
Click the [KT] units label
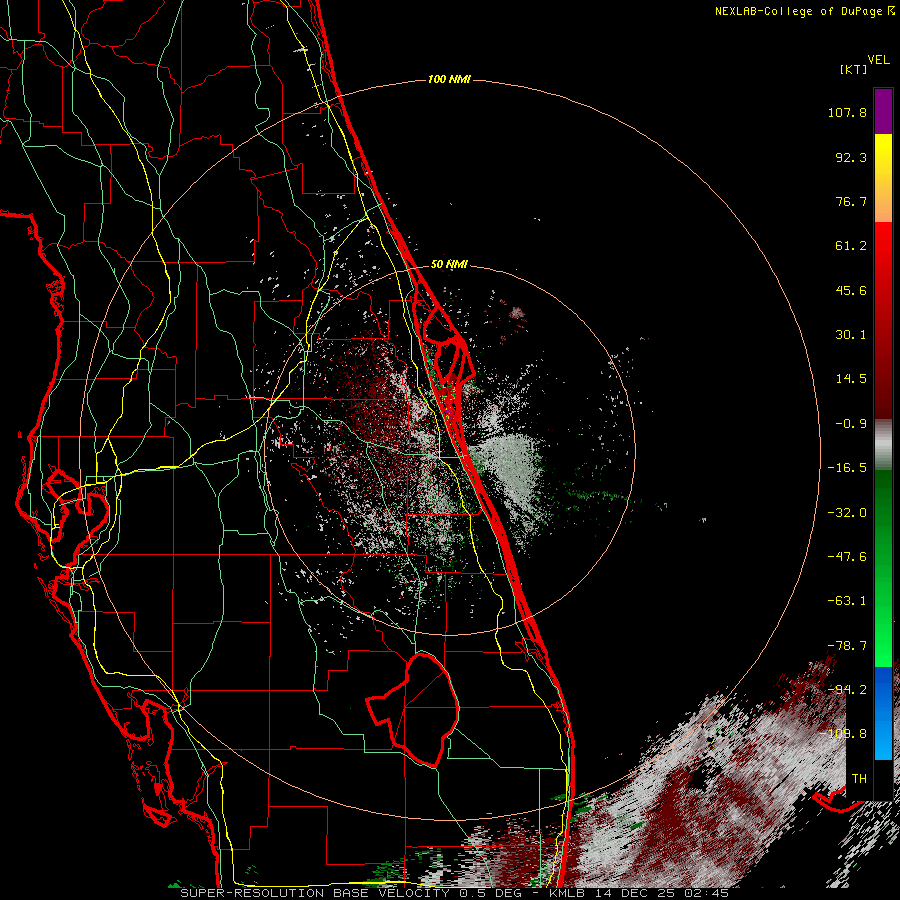[x=853, y=69]
